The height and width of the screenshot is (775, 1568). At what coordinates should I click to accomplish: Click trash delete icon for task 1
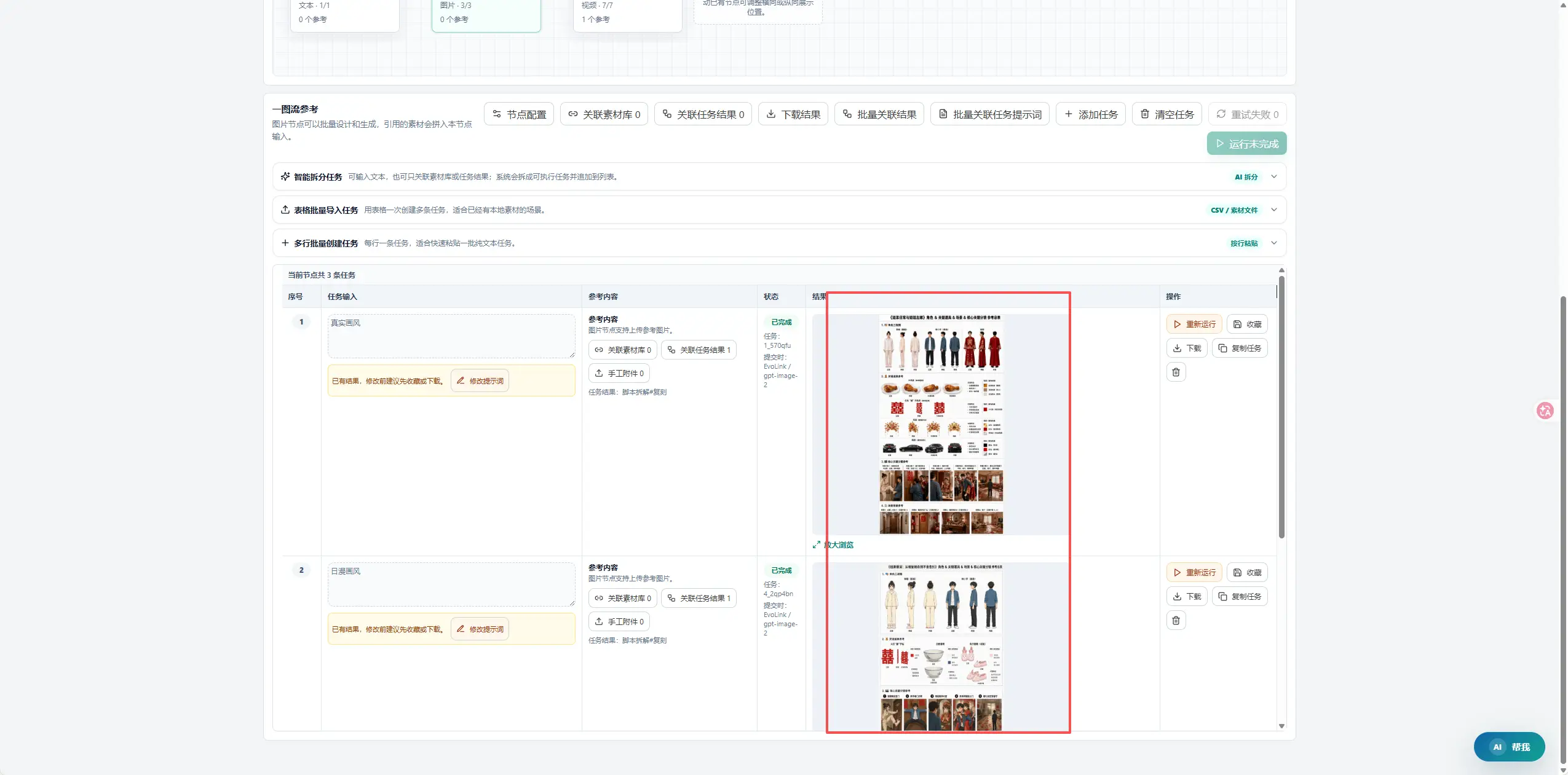(1176, 372)
